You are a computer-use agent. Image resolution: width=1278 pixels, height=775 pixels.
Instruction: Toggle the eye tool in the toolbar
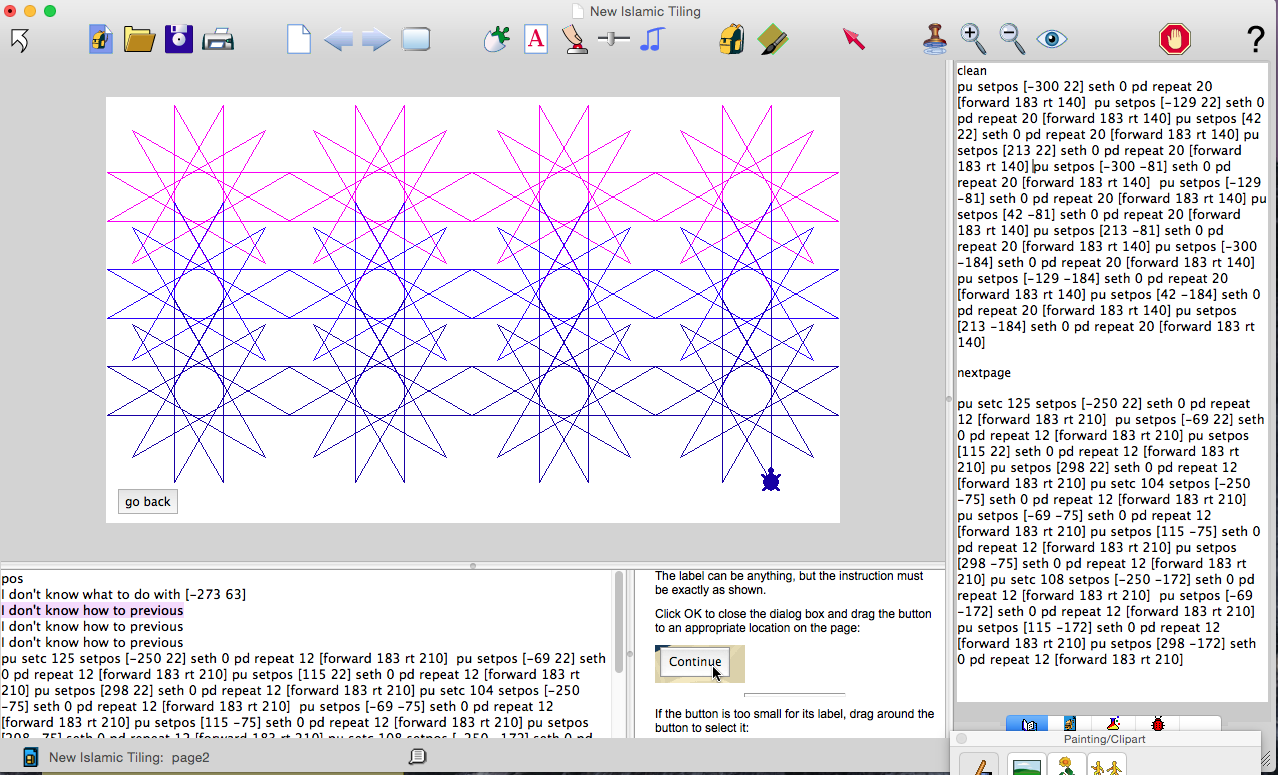point(1051,40)
